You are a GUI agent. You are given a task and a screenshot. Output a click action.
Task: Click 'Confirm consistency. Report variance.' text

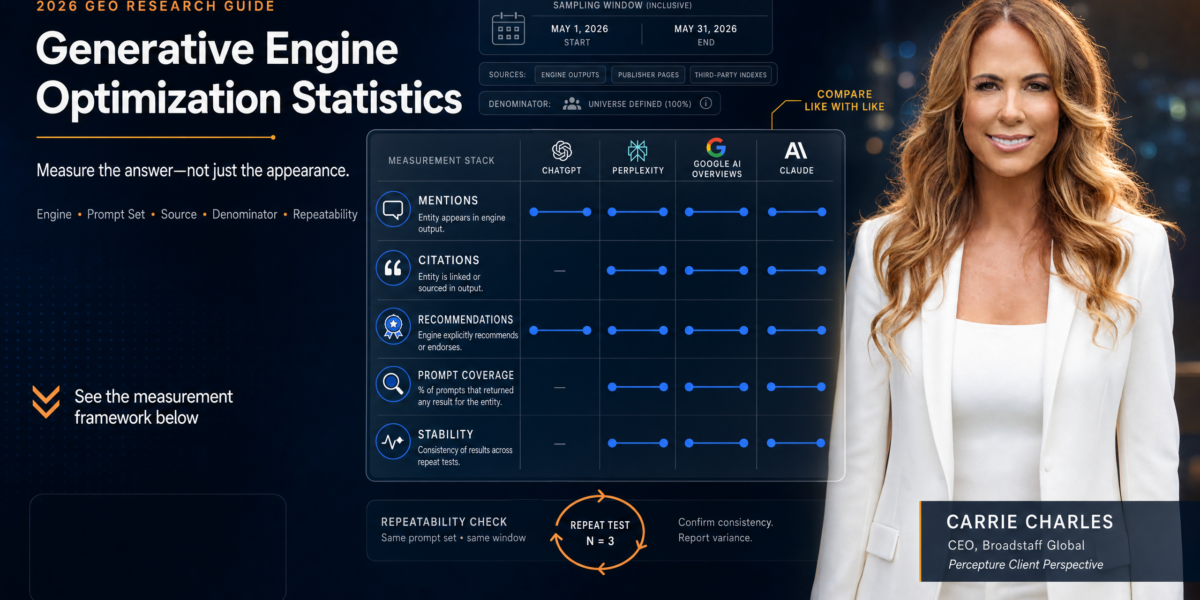point(725,530)
